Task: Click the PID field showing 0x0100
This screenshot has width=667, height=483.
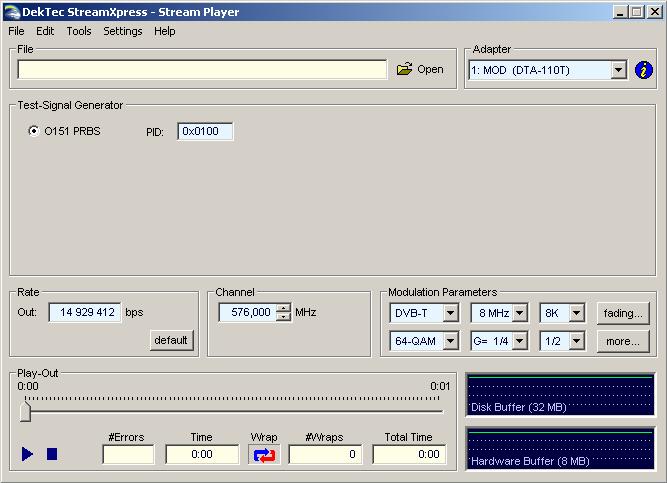Action: 205,131
